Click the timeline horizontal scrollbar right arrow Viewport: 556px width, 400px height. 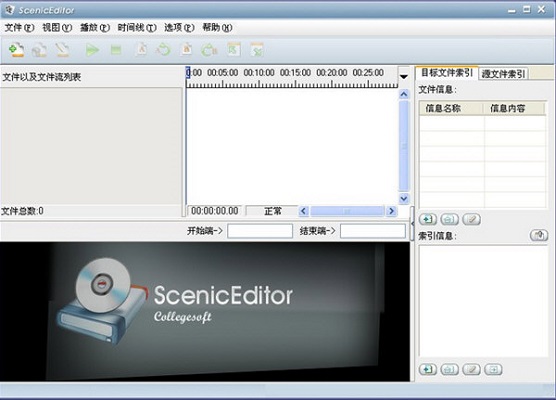[391, 211]
